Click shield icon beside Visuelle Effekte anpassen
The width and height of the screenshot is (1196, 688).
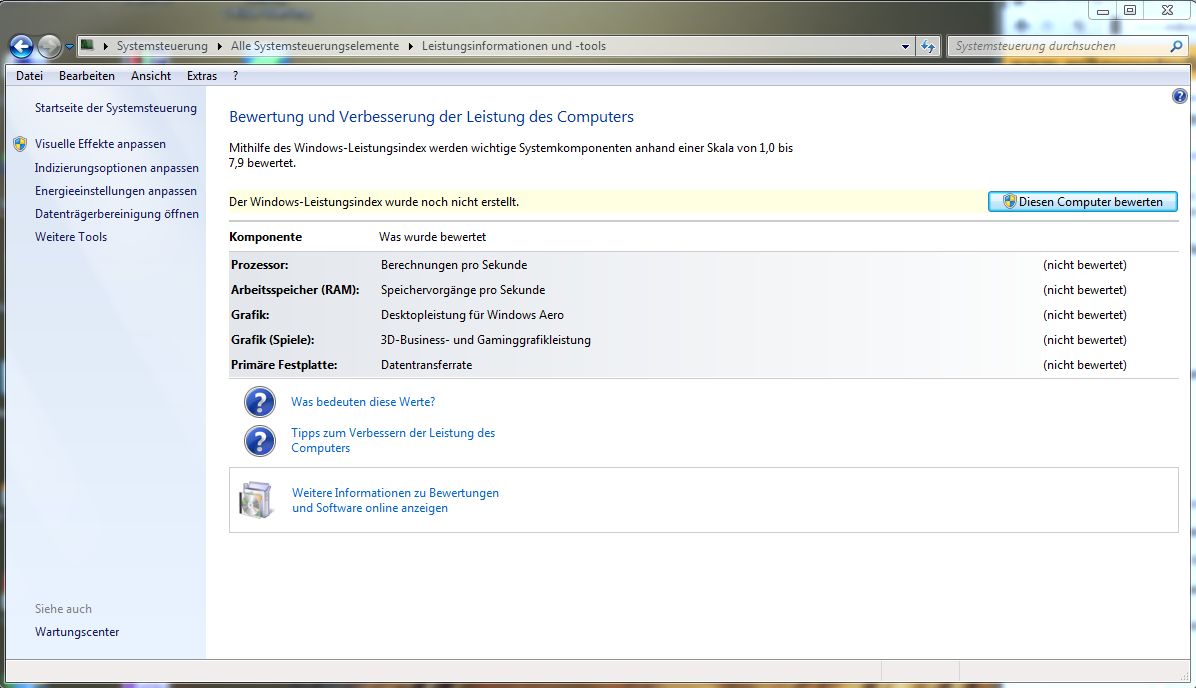[x=20, y=143]
